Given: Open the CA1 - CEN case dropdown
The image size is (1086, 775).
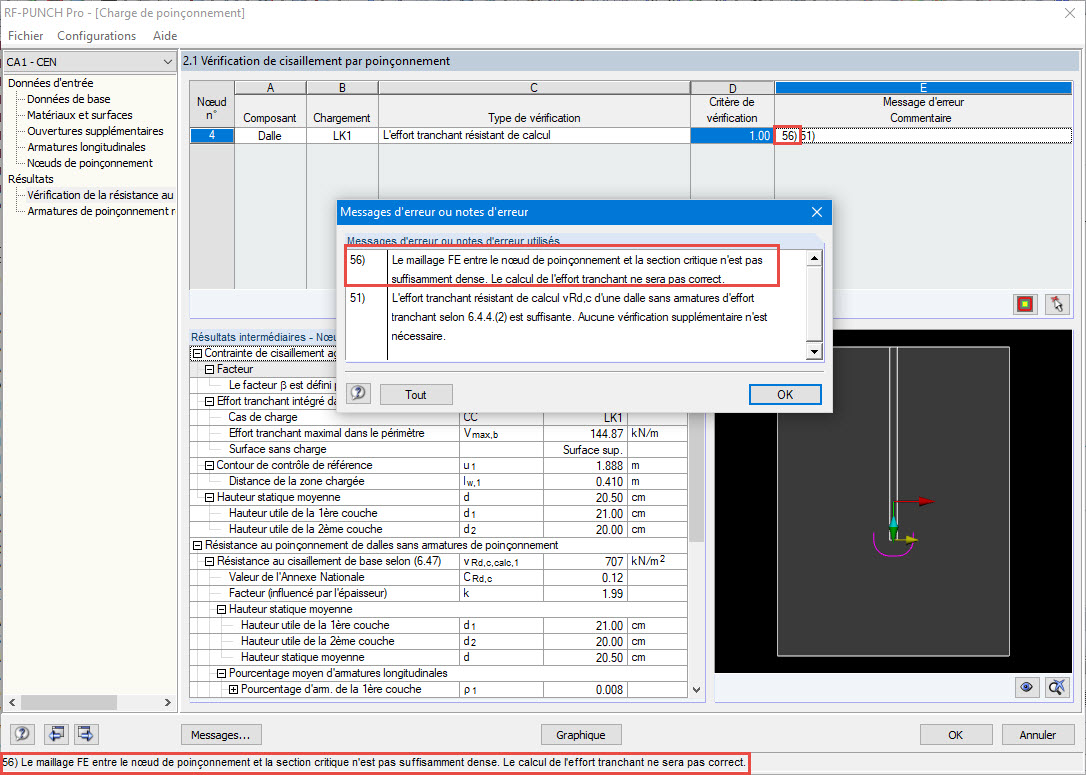Looking at the screenshot, I should point(167,62).
